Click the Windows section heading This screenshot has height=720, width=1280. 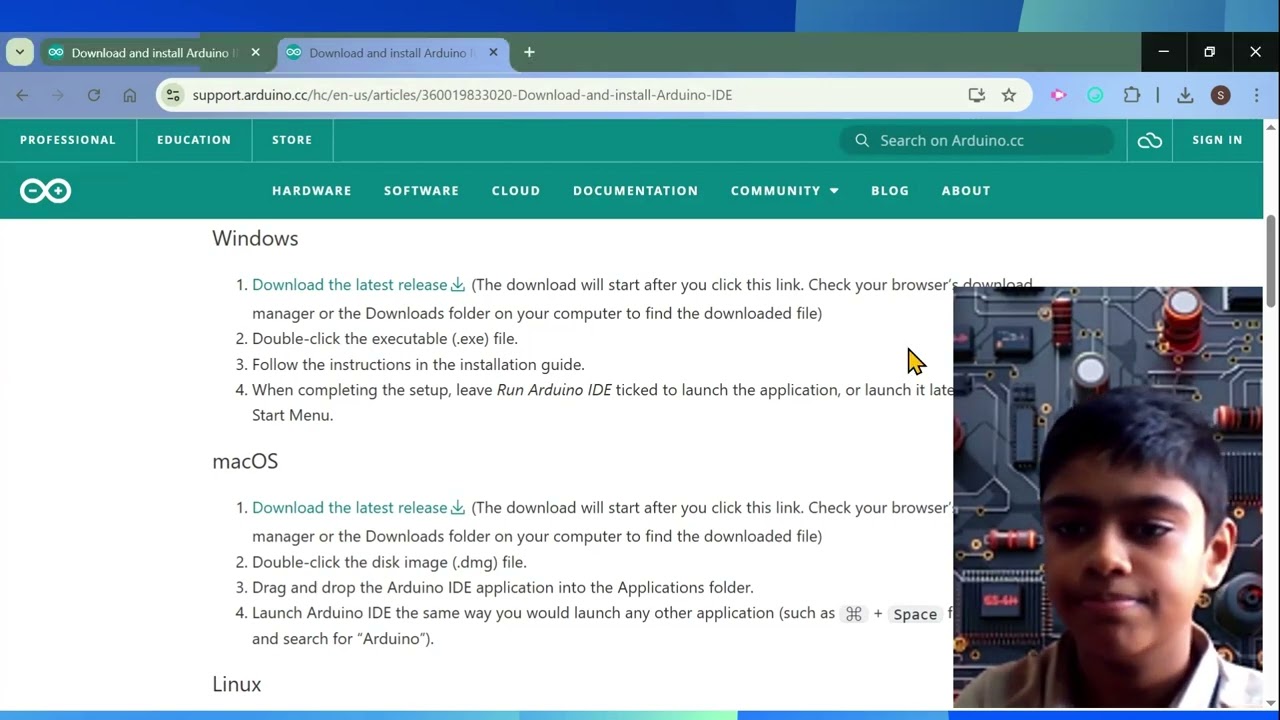click(255, 238)
